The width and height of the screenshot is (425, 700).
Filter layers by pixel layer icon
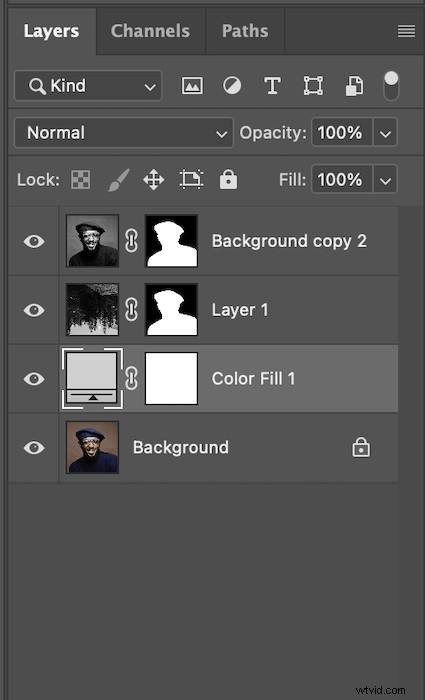point(192,85)
